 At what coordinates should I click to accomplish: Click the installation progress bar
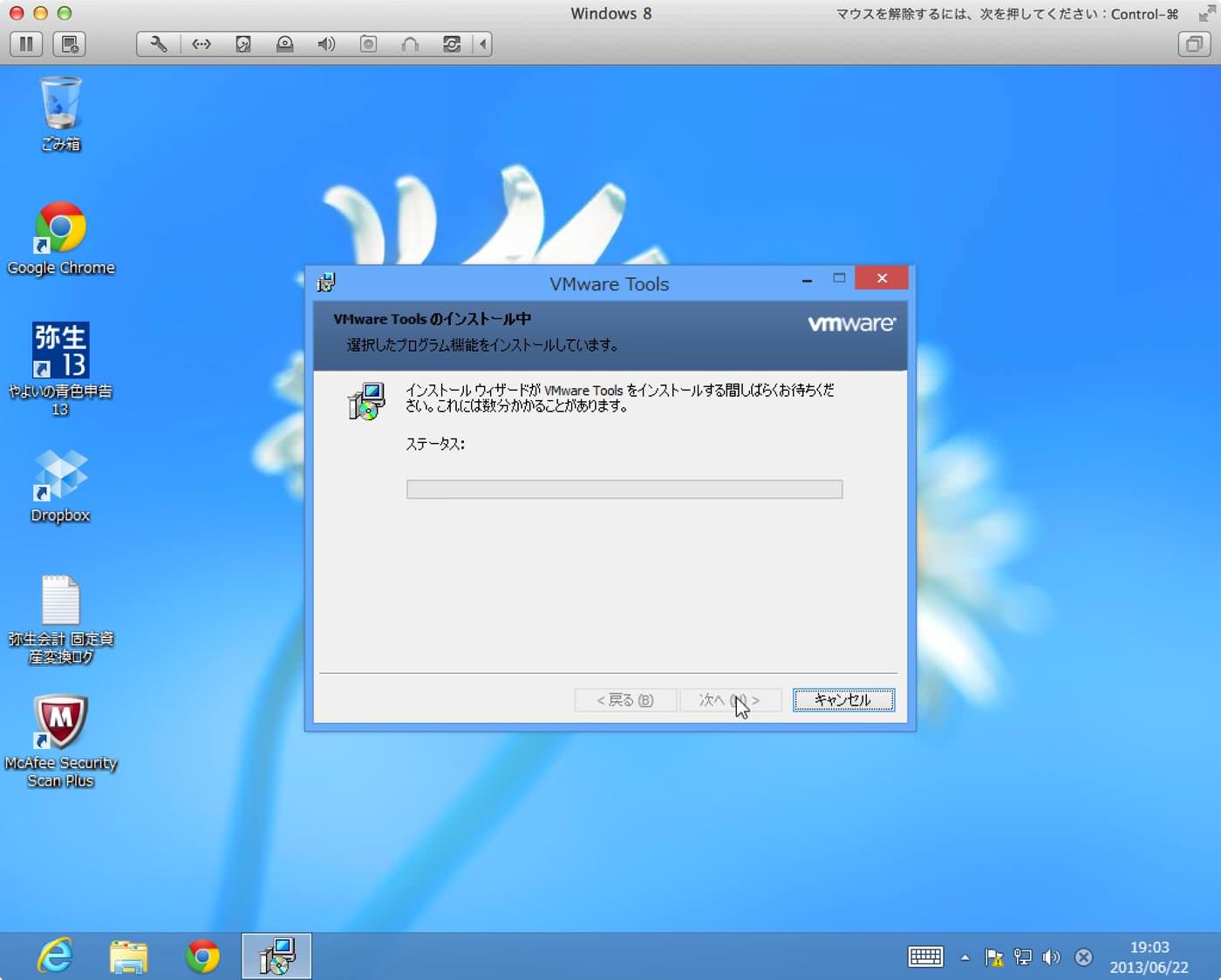point(624,489)
